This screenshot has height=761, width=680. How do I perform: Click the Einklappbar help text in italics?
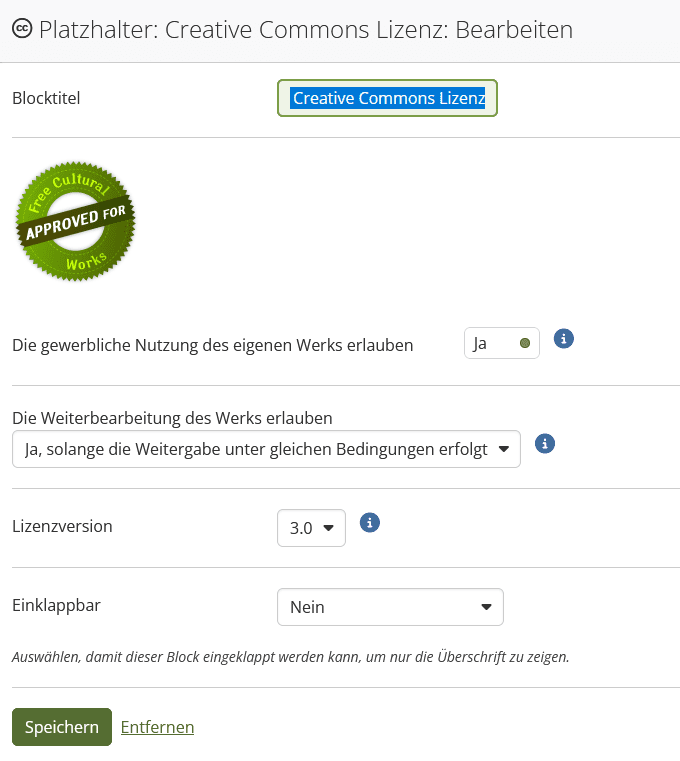click(x=290, y=657)
